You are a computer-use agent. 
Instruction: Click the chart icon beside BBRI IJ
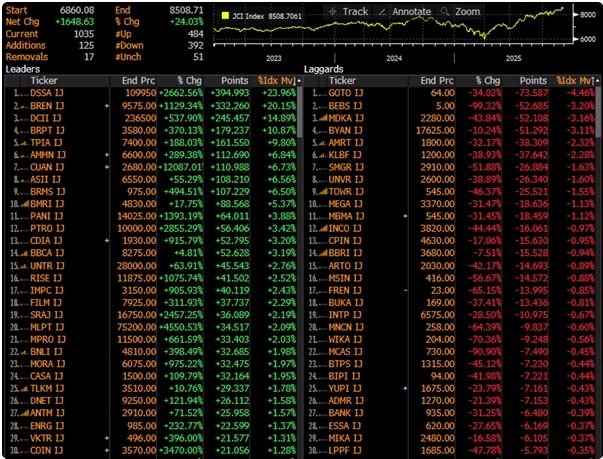point(323,253)
